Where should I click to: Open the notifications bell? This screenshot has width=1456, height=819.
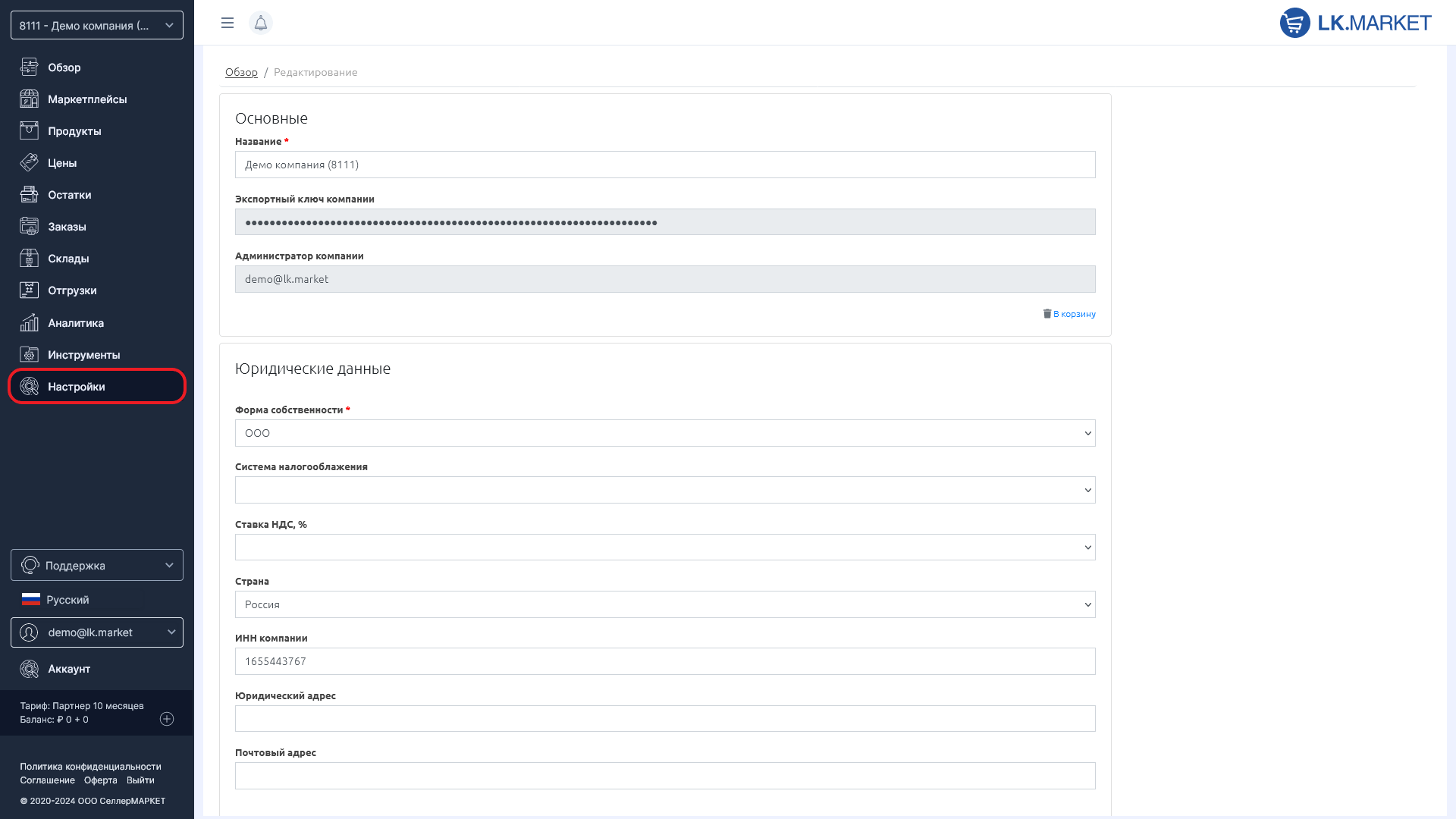tap(260, 23)
